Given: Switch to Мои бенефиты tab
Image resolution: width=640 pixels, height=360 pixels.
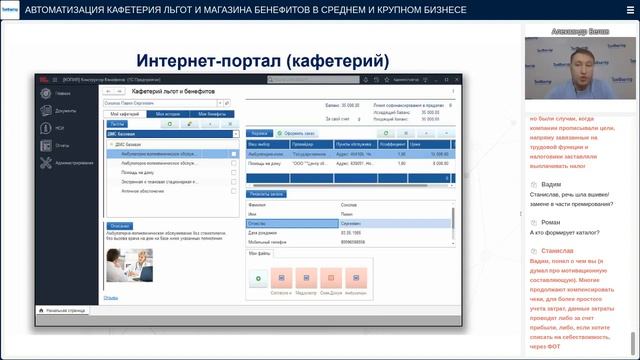Looking at the screenshot, I should click(x=212, y=114).
